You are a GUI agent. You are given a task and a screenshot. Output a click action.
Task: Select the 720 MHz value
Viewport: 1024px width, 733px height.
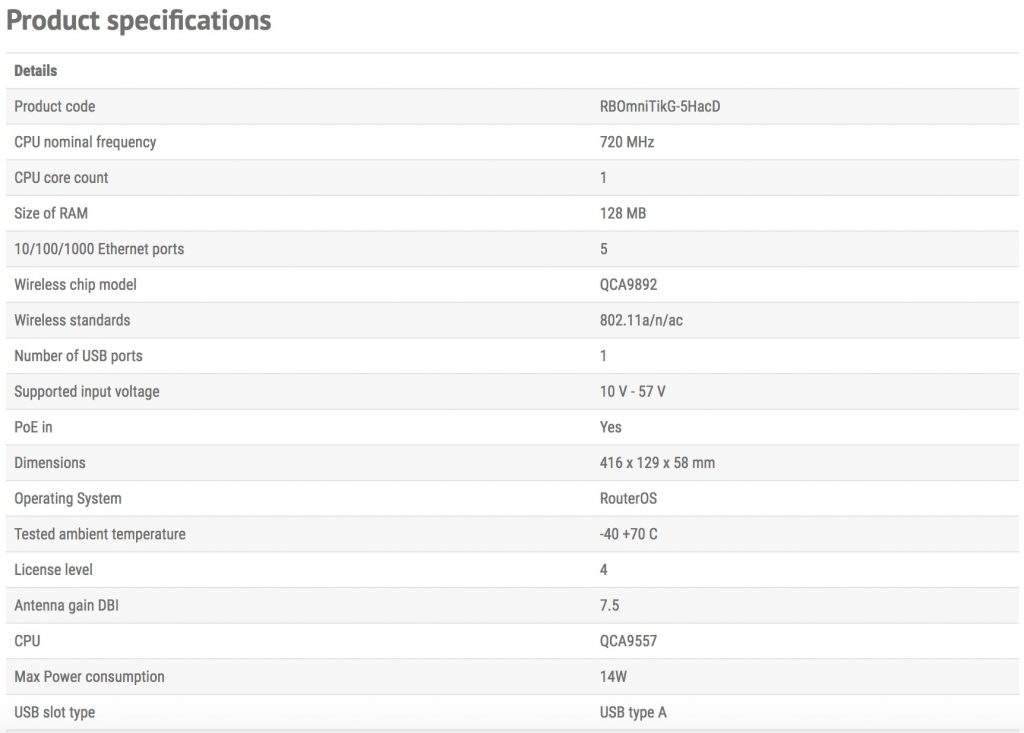[627, 142]
